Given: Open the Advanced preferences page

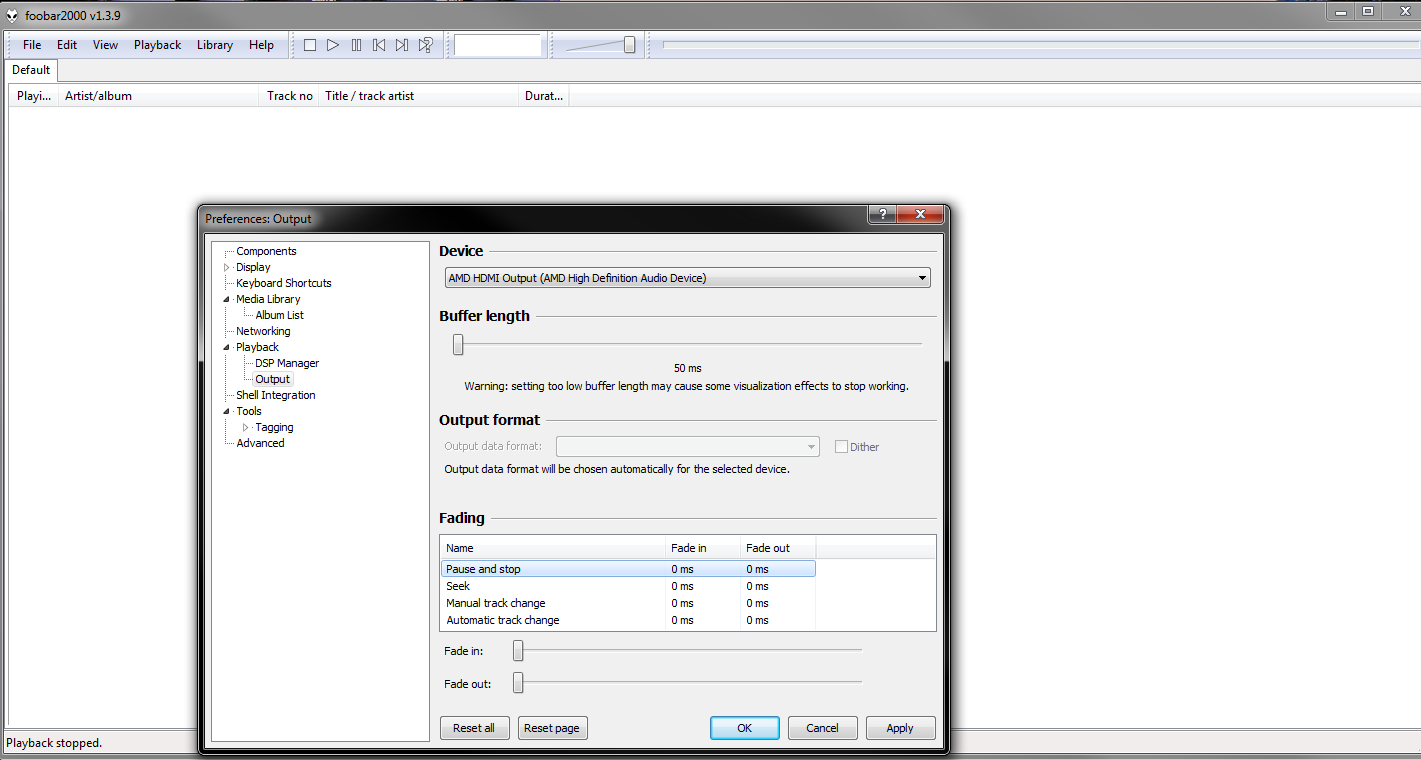Looking at the screenshot, I should pyautogui.click(x=261, y=443).
